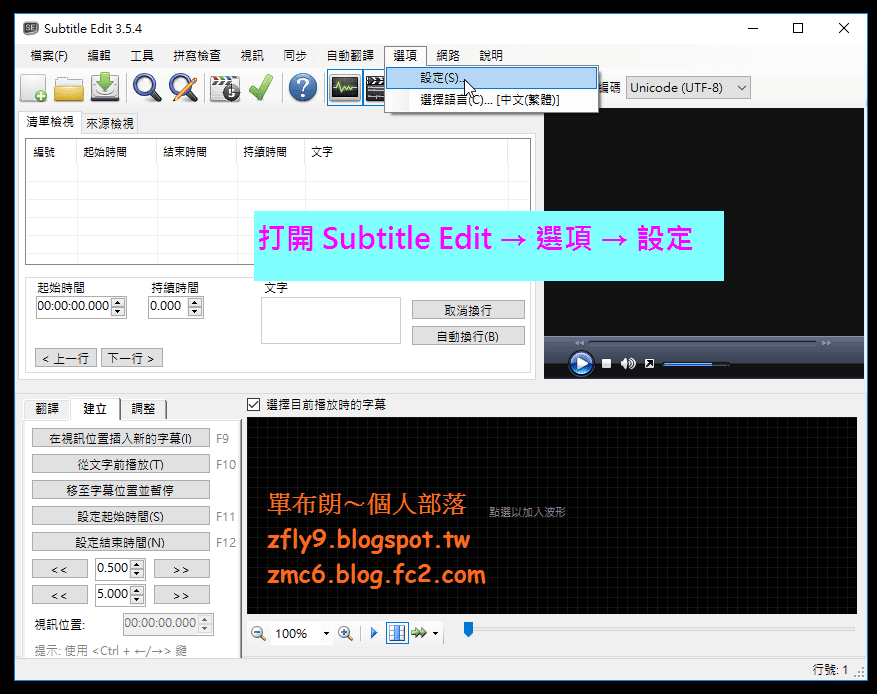Open the 視訊 menu
Image resolution: width=877 pixels, height=694 pixels.
[x=252, y=55]
